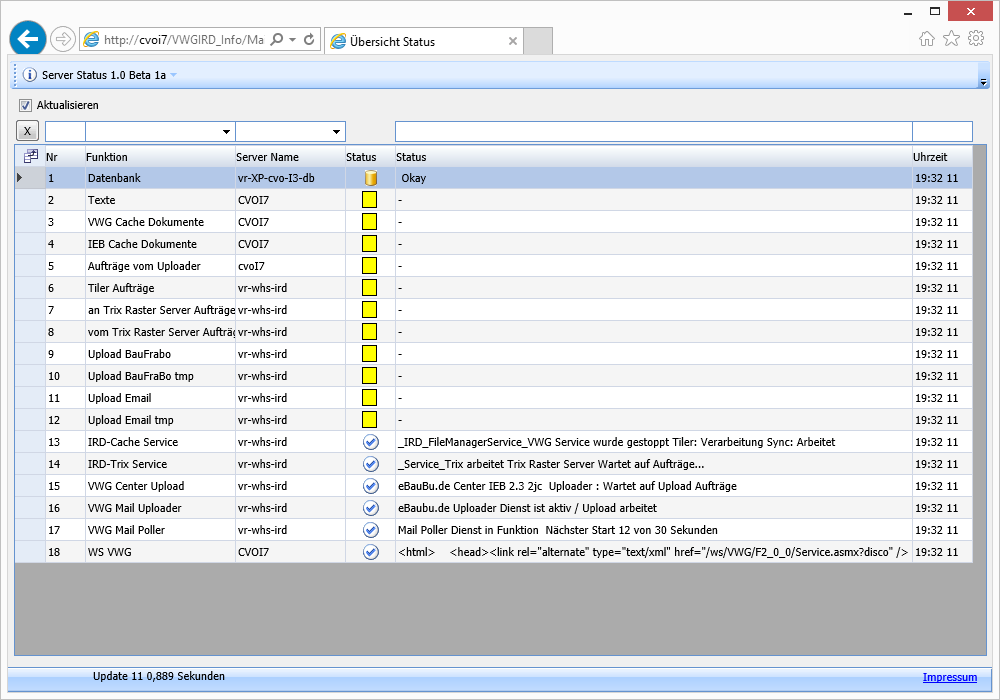Sort by the Server Name column header

pos(290,157)
